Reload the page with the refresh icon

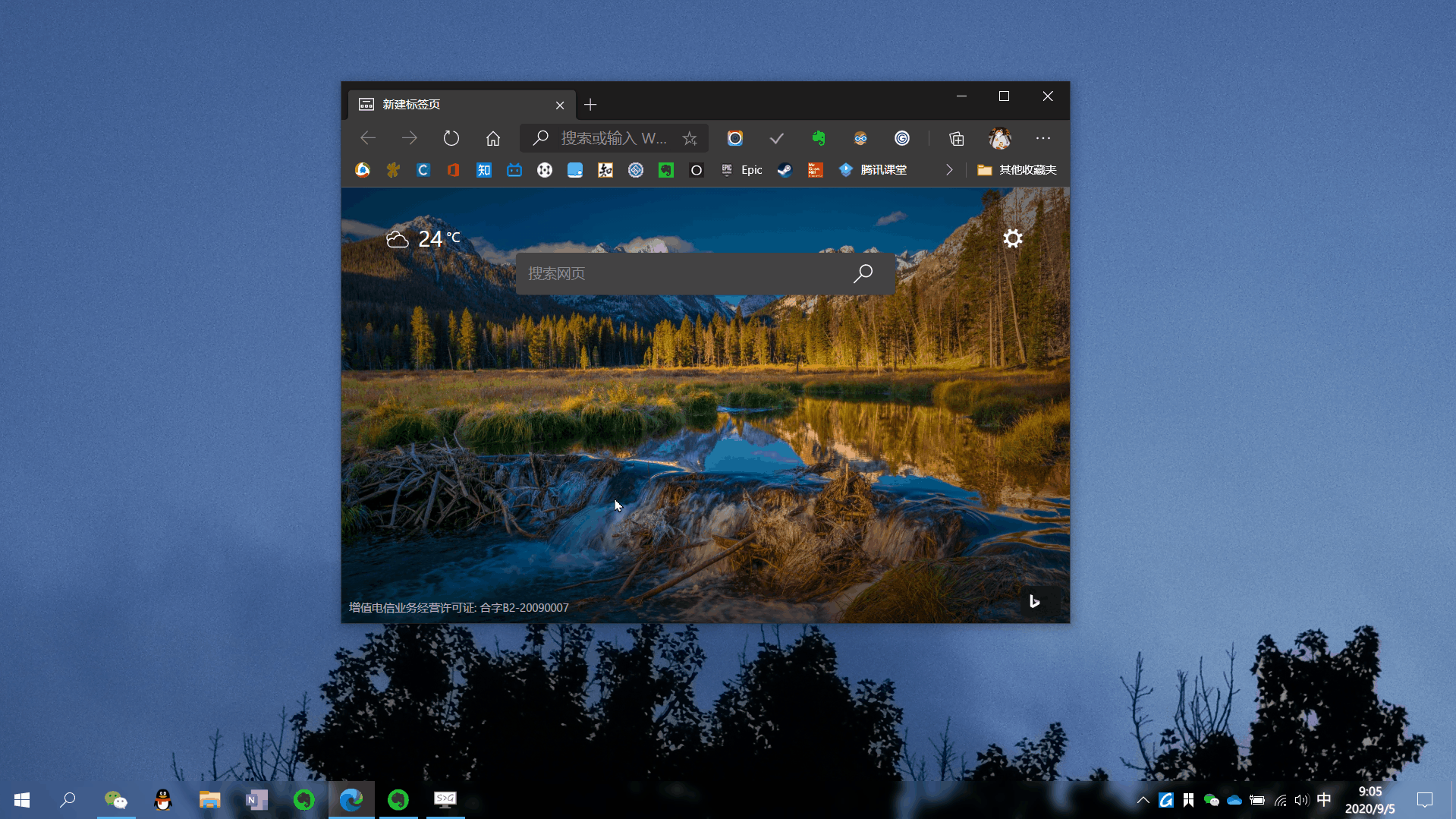pos(451,138)
